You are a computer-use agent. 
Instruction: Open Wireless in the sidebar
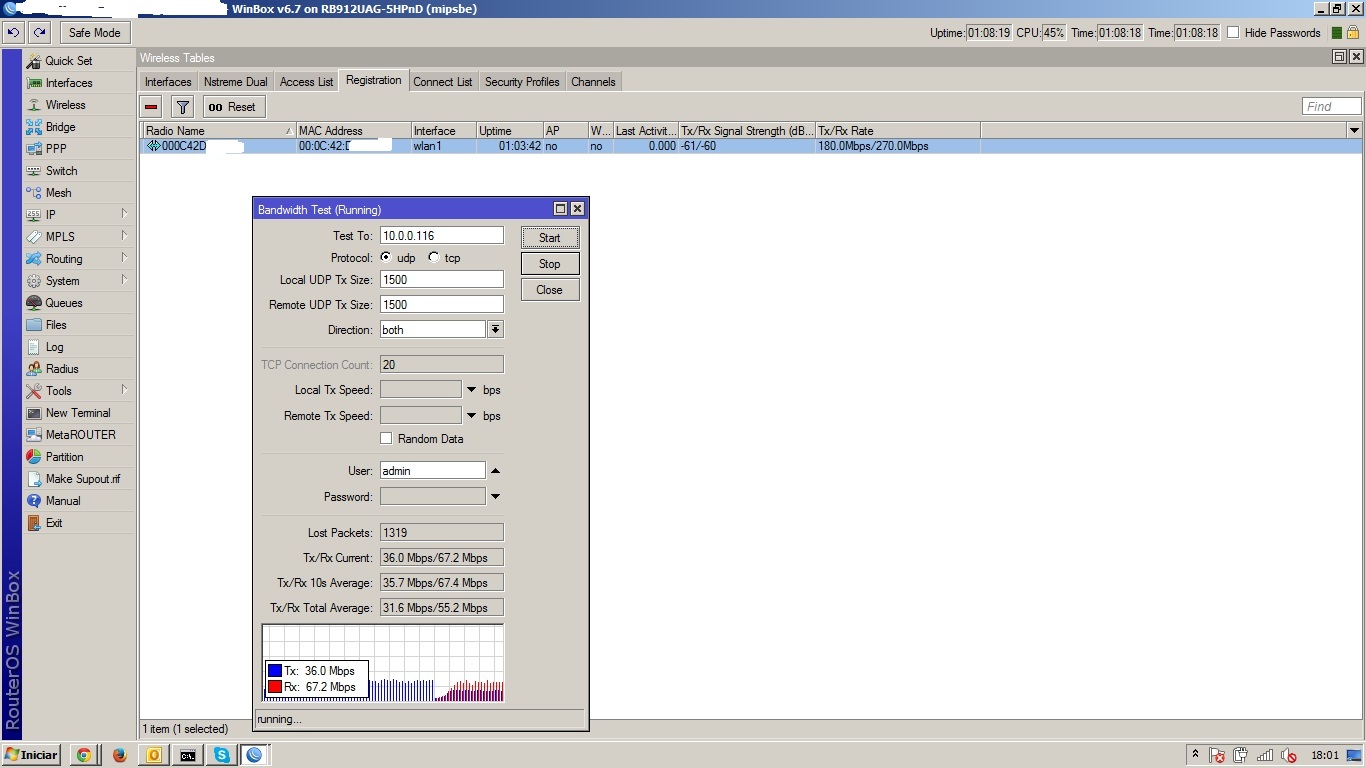point(65,105)
